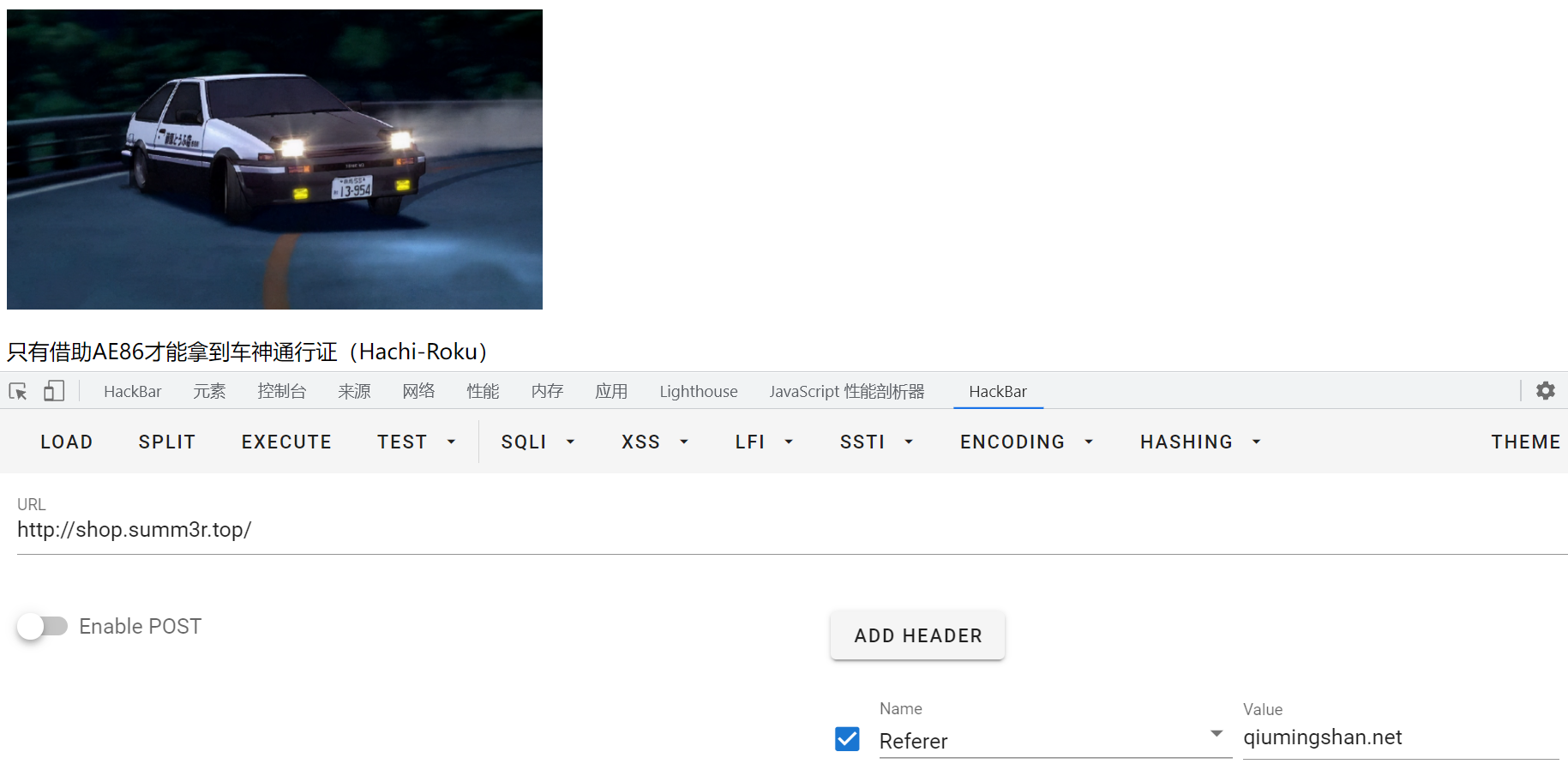1568x764 pixels.
Task: Click the ADD HEADER button
Action: pyautogui.click(x=917, y=635)
